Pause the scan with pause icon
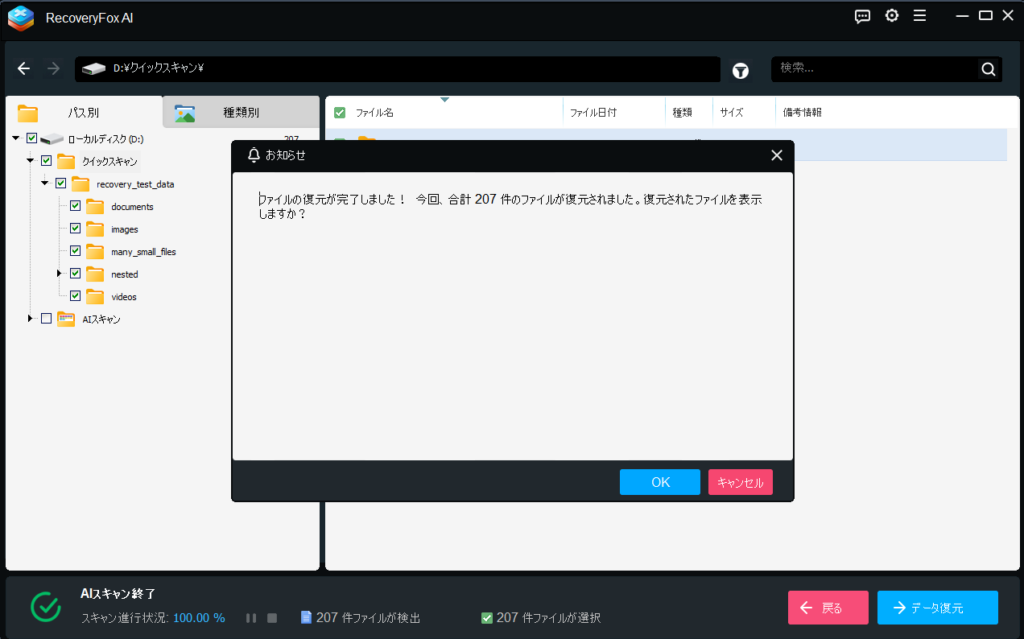This screenshot has width=1024, height=639. click(251, 618)
